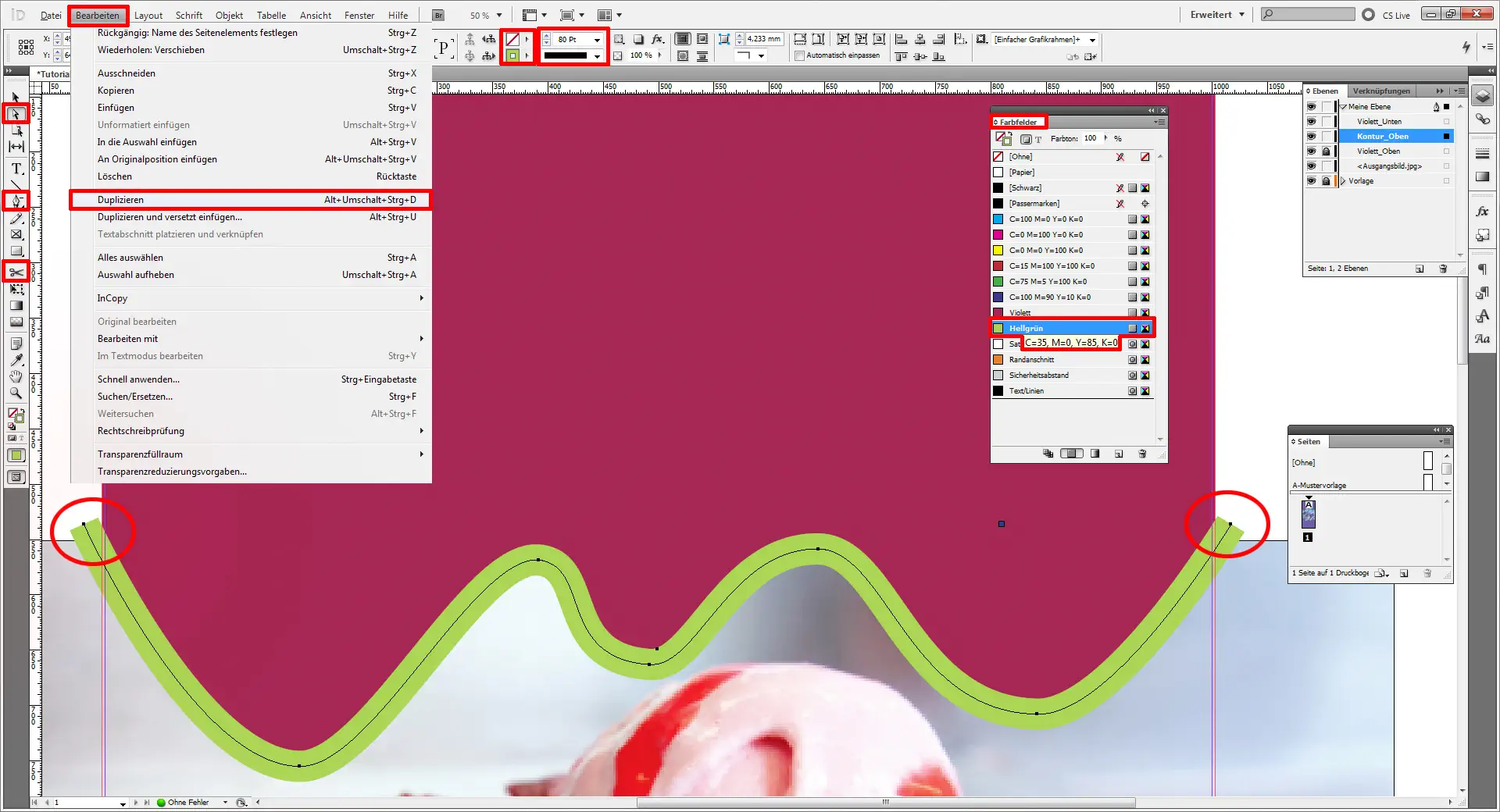This screenshot has width=1500, height=812.
Task: Select the Type tool
Action: point(16,169)
